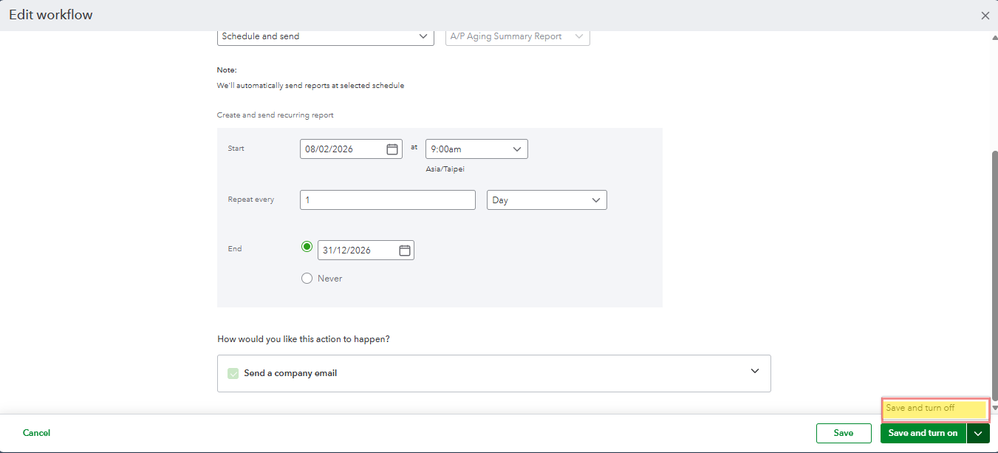
Task: Expand the Send a company email section
Action: coord(755,372)
